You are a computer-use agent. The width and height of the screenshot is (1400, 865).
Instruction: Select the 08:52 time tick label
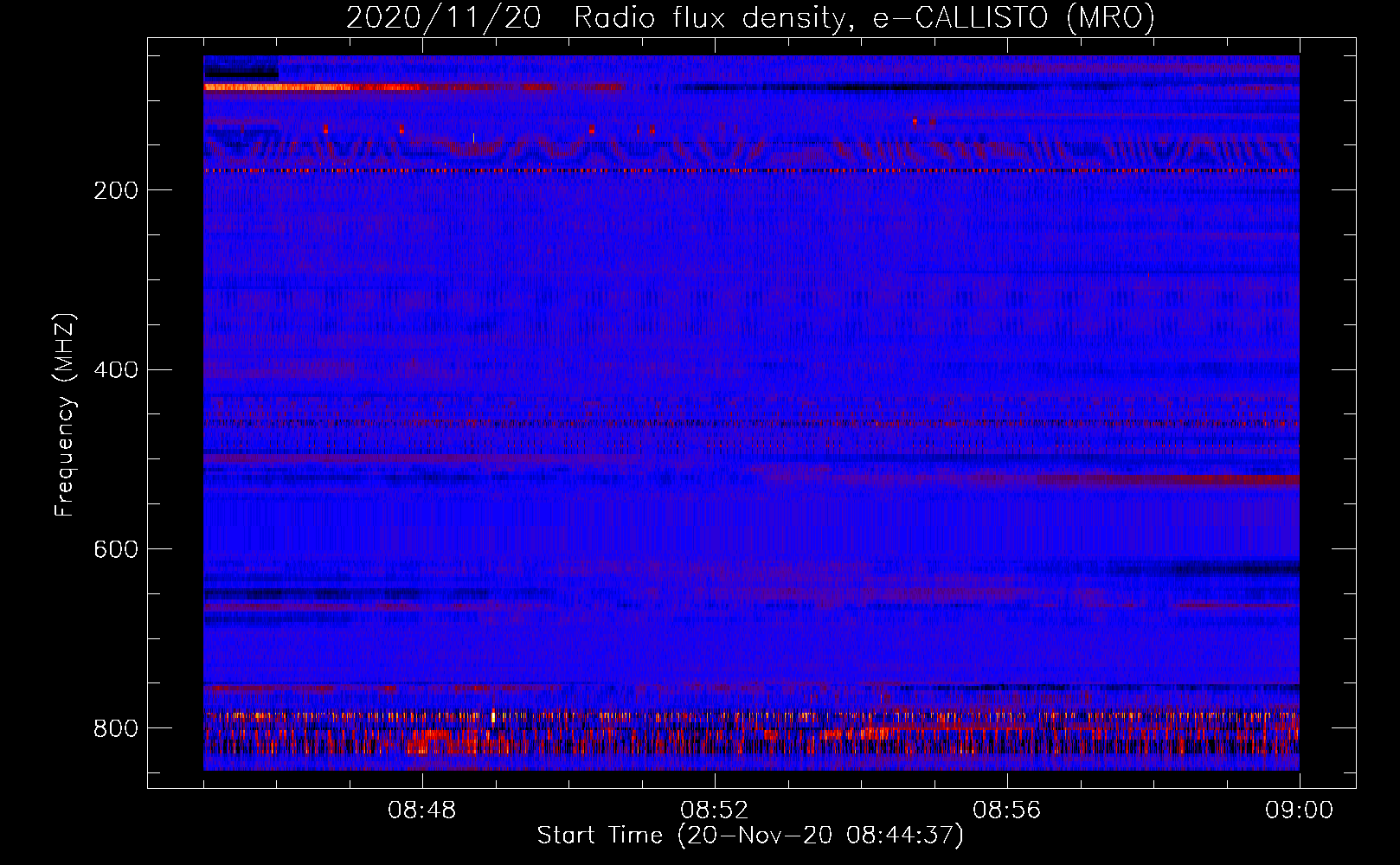(715, 811)
